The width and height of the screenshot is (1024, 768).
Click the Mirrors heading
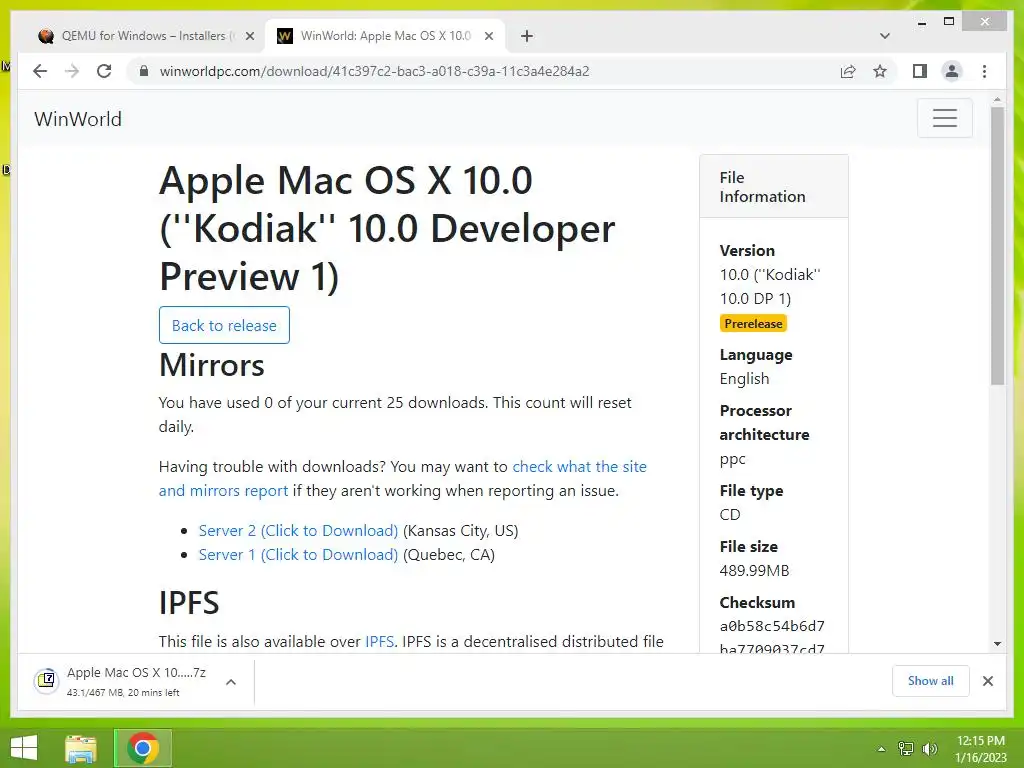tap(212, 364)
